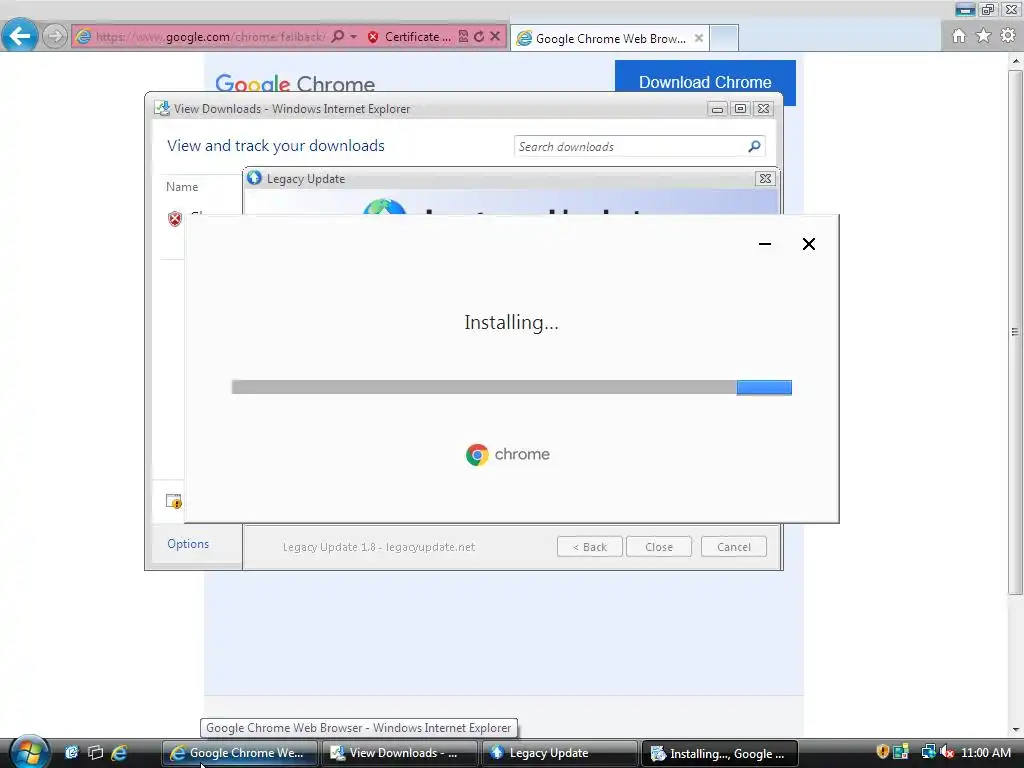Screen dimensions: 1024x768
Task: Open the Windows Start orb
Action: [29, 752]
